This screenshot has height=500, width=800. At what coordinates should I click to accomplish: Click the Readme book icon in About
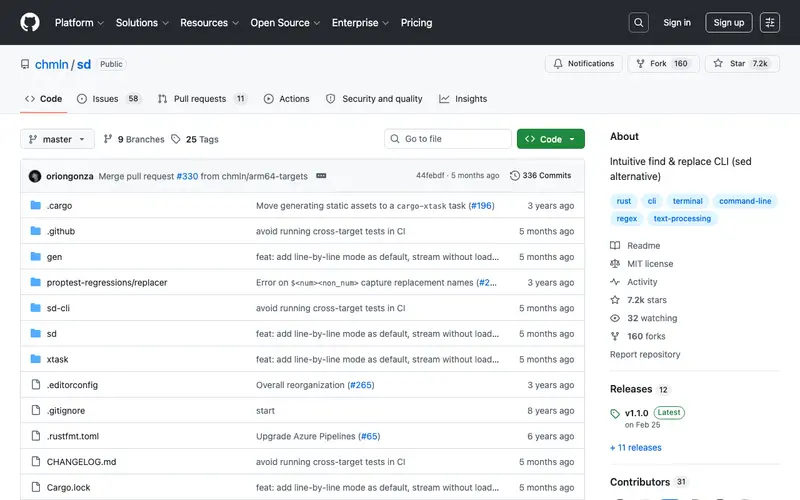point(615,245)
